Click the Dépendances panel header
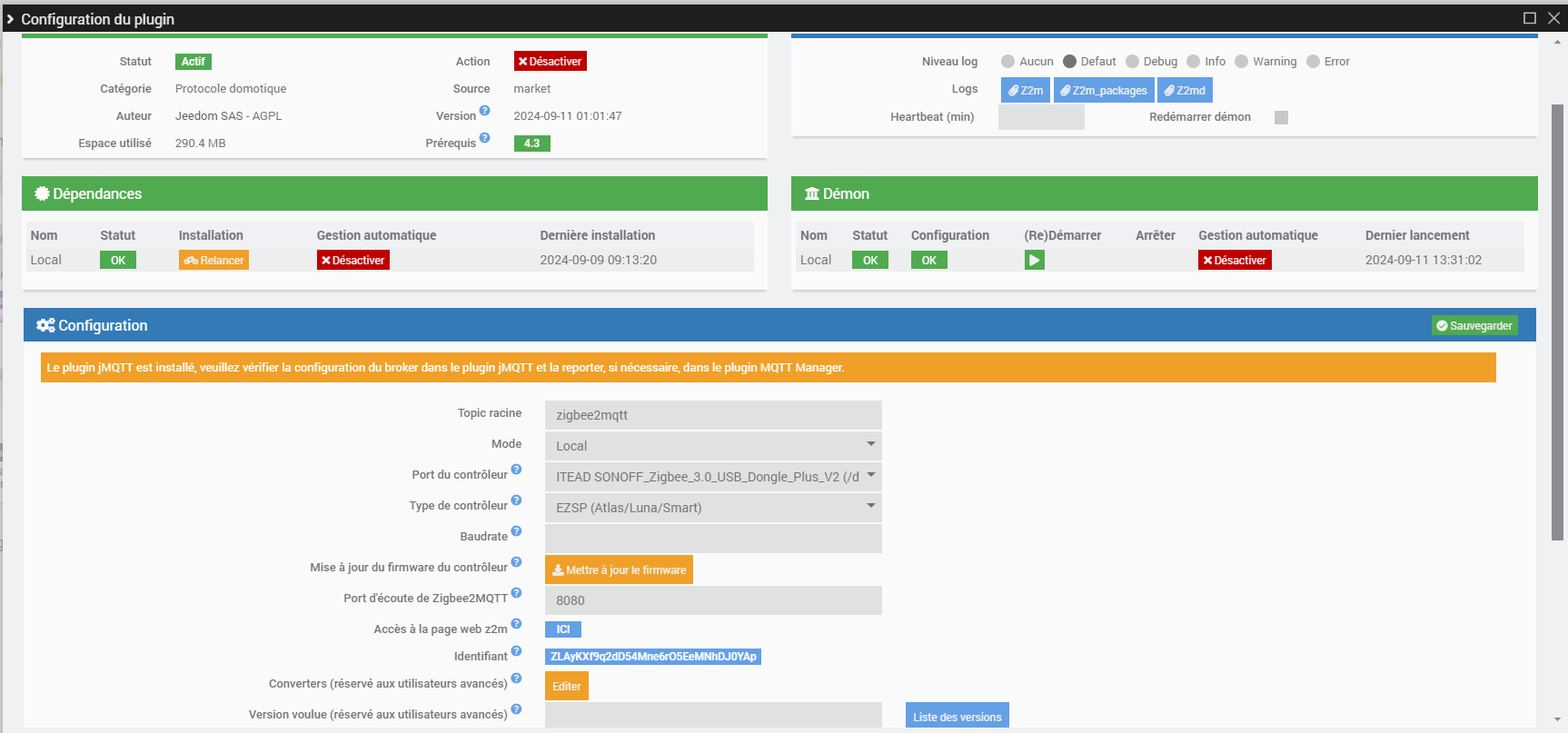 394,193
